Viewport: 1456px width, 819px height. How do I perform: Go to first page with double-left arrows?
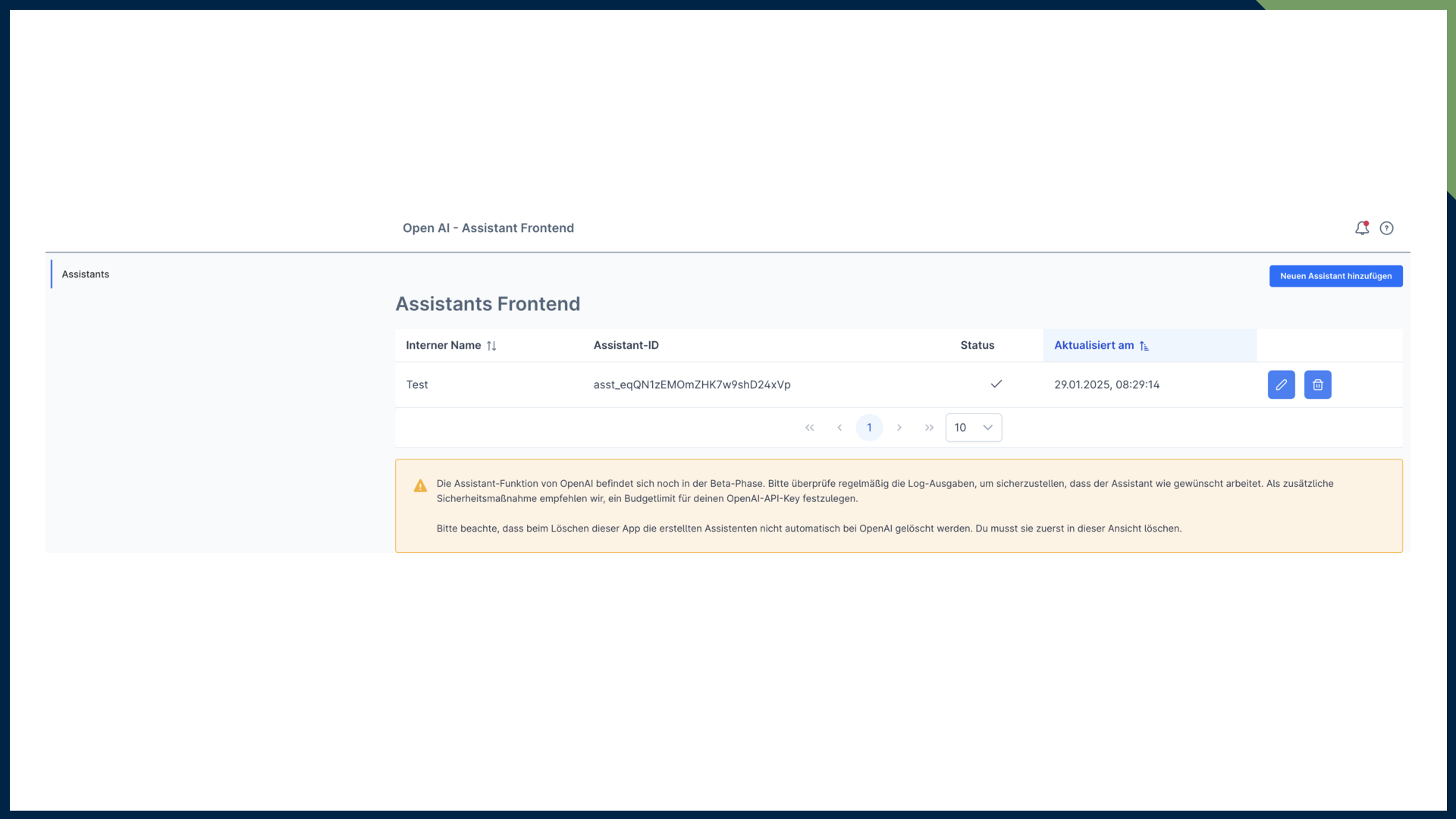point(809,428)
